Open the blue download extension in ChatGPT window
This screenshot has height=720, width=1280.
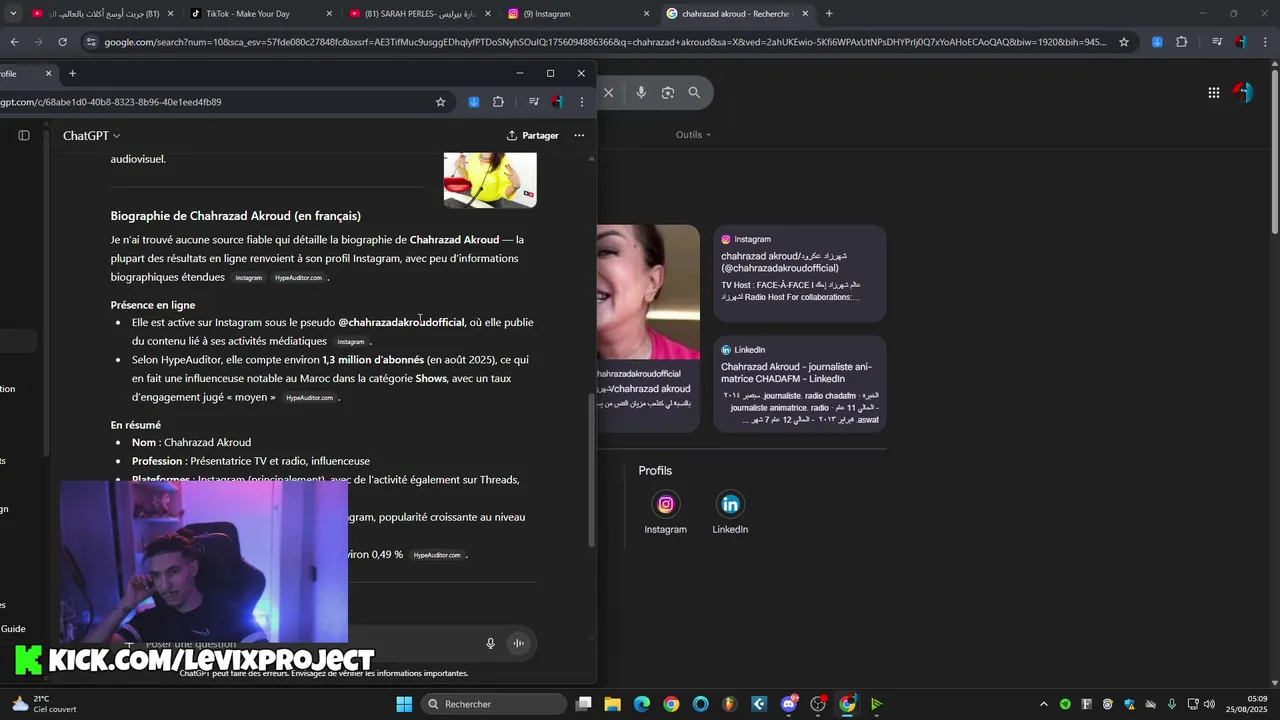(x=474, y=102)
